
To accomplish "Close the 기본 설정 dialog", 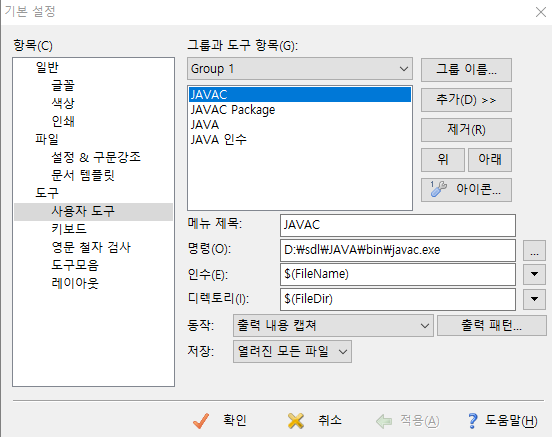I will pyautogui.click(x=540, y=12).
